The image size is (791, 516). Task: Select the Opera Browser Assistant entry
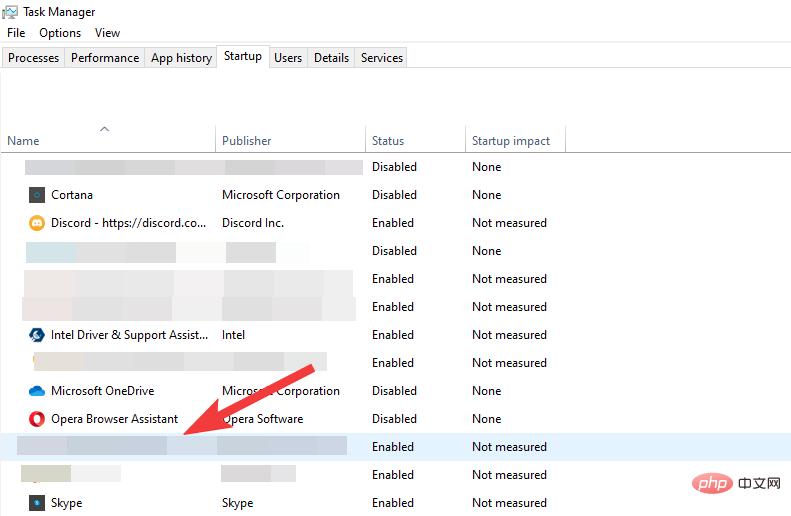tap(115, 419)
